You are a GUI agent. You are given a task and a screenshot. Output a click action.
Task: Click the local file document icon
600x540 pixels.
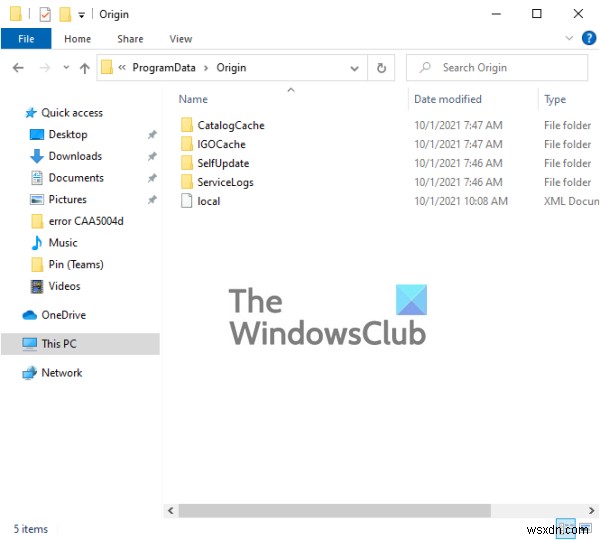coord(186,201)
